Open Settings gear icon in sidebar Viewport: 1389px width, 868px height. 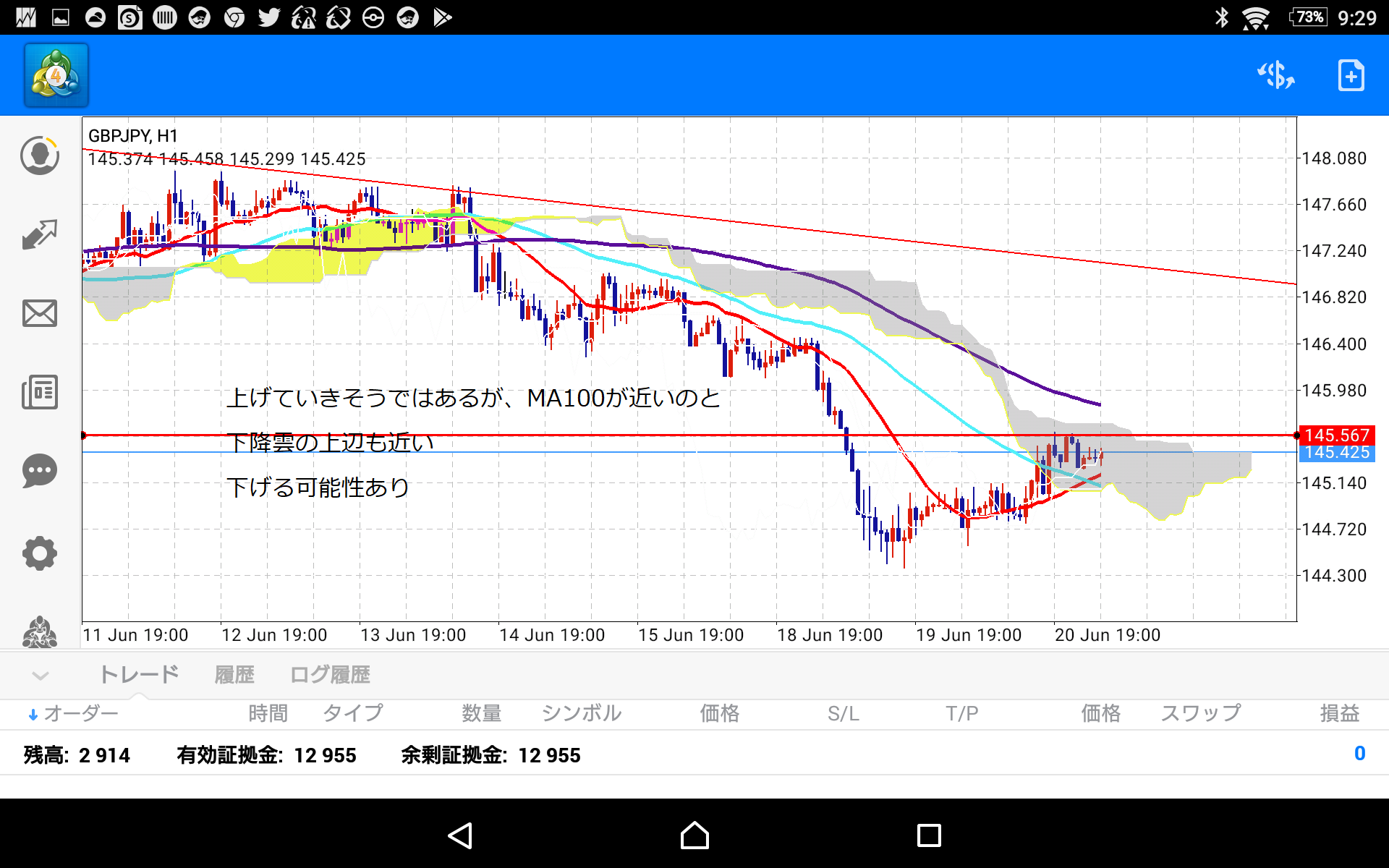coord(40,553)
